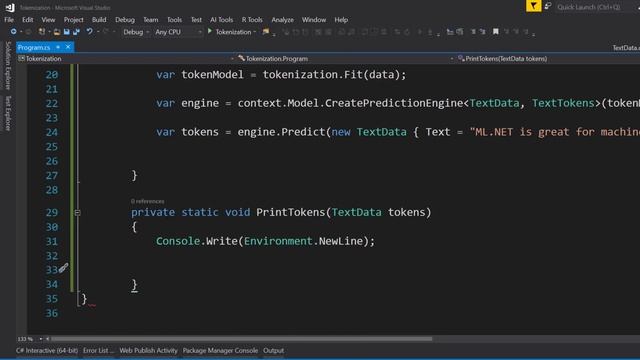Click the Save All icon

pos(76,31)
